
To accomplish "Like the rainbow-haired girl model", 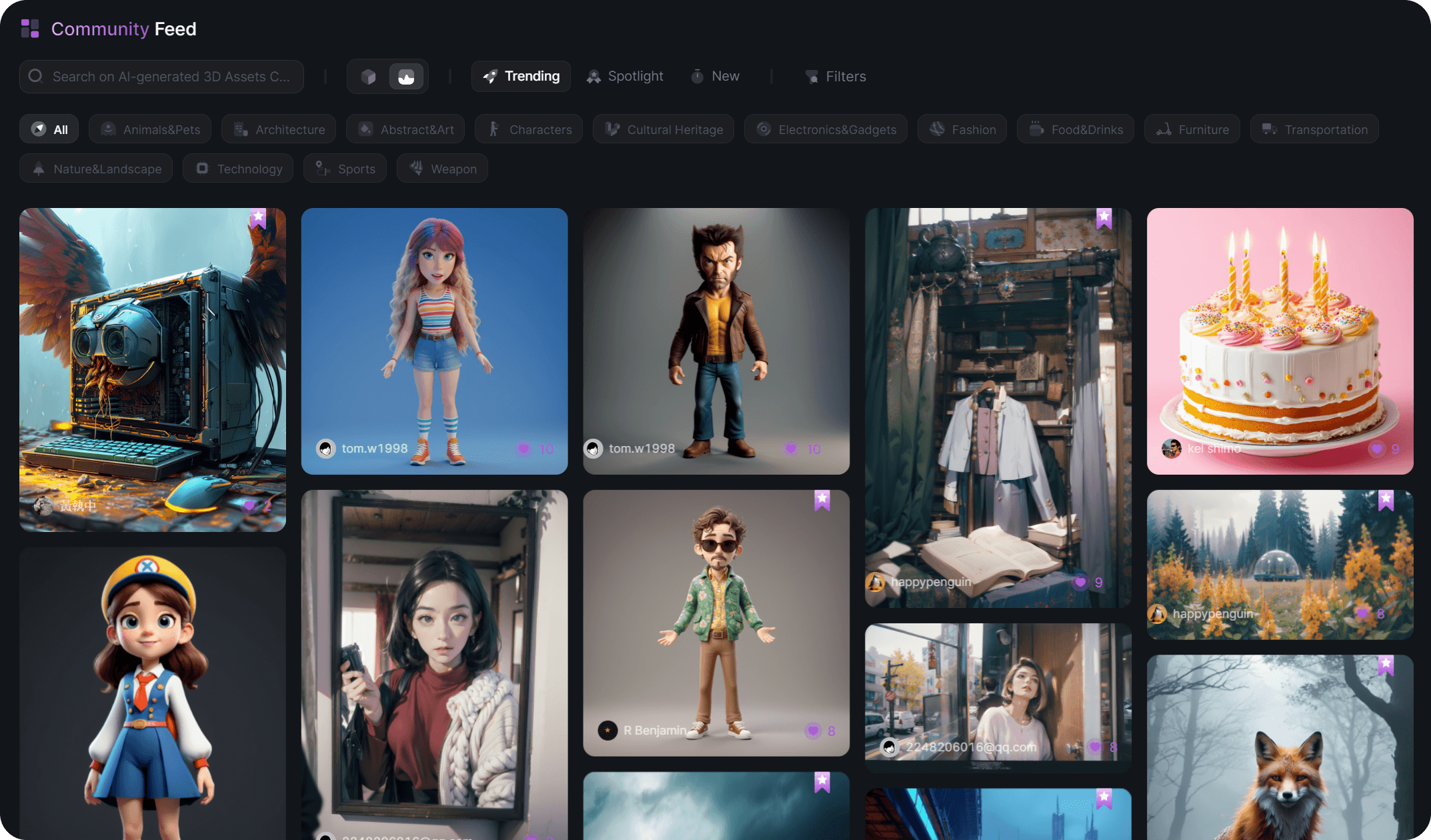I will tap(523, 449).
